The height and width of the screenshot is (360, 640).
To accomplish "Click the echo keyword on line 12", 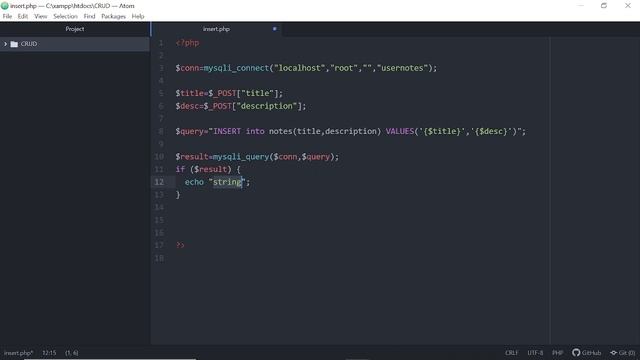I will point(194,182).
